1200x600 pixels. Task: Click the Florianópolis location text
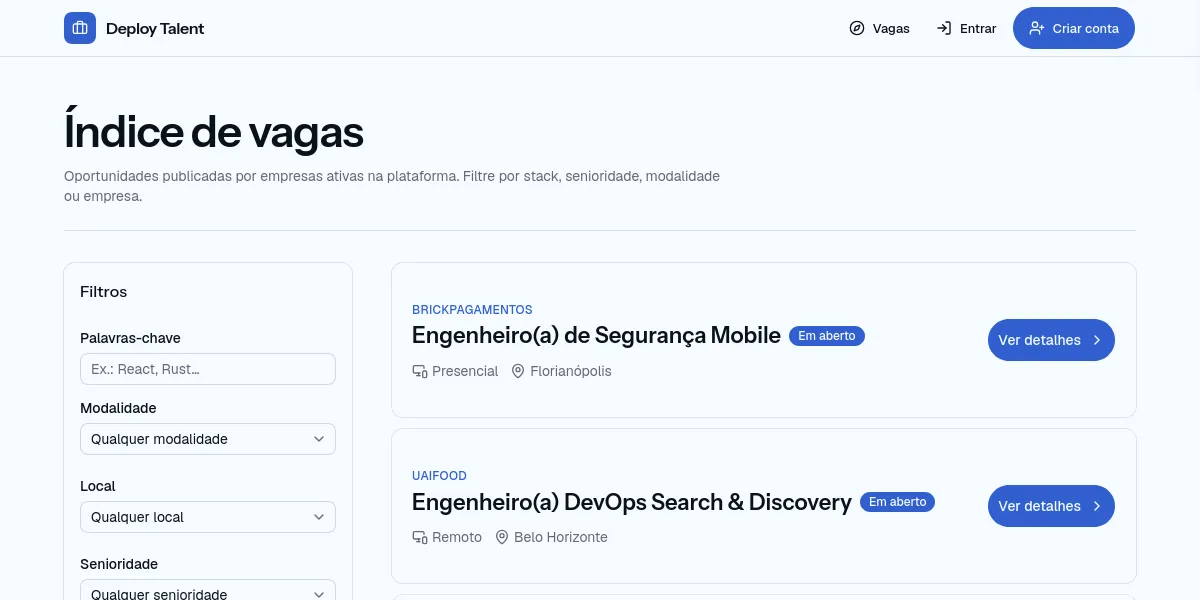pyautogui.click(x=571, y=371)
